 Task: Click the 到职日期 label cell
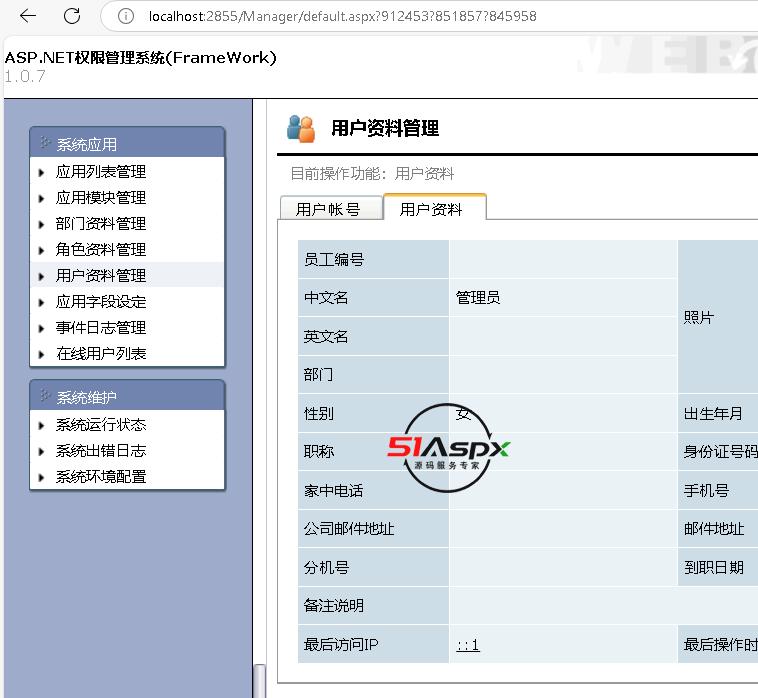click(718, 567)
